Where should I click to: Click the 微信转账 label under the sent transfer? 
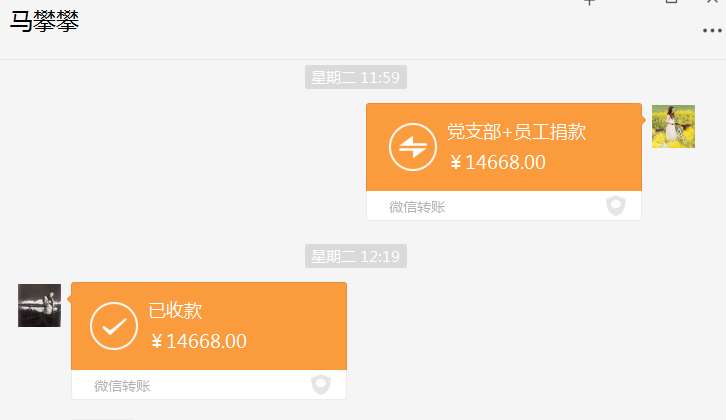[417, 207]
